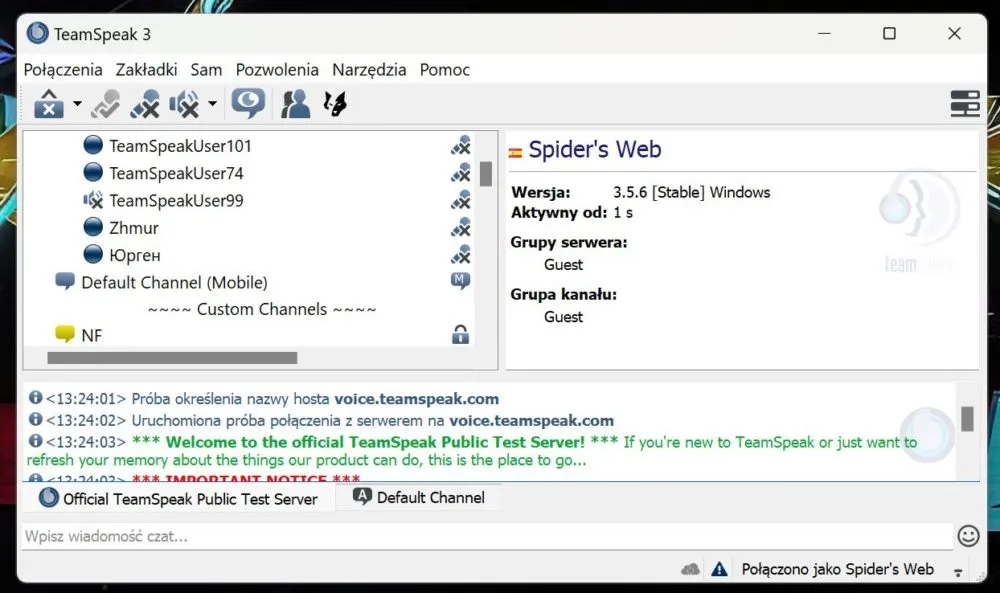Open the contacts manager icon
The height and width of the screenshot is (593, 1000).
click(x=295, y=103)
